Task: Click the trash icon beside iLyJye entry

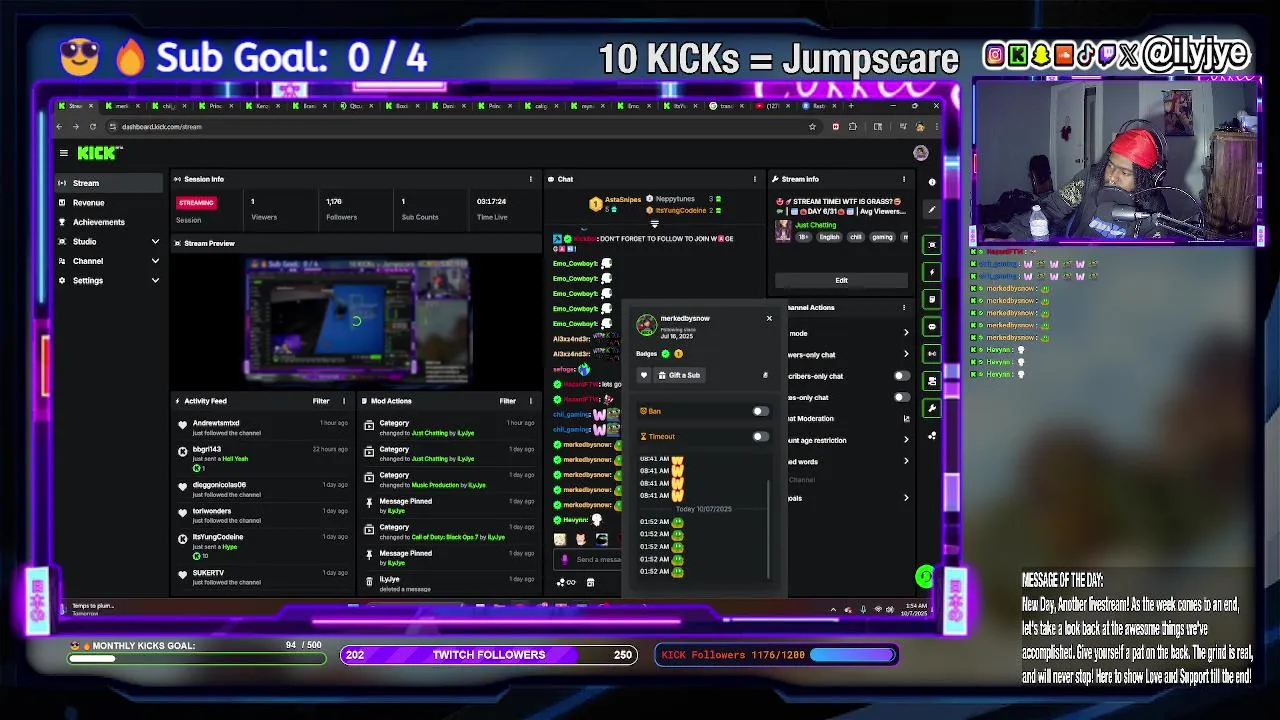Action: 369,581
